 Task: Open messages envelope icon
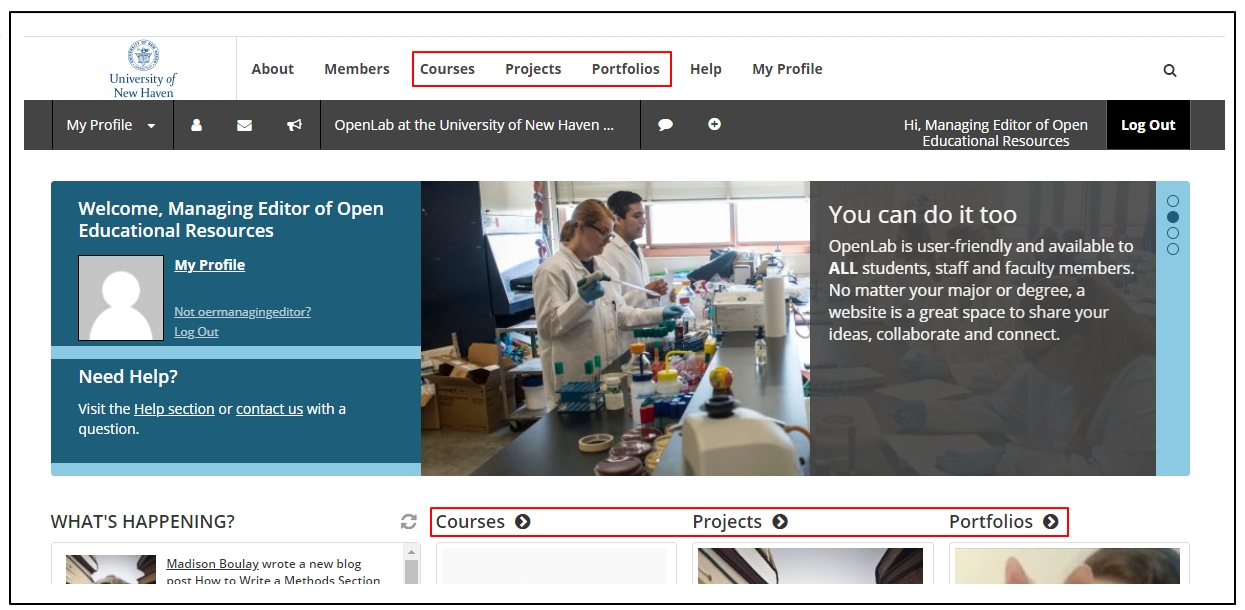(x=245, y=125)
